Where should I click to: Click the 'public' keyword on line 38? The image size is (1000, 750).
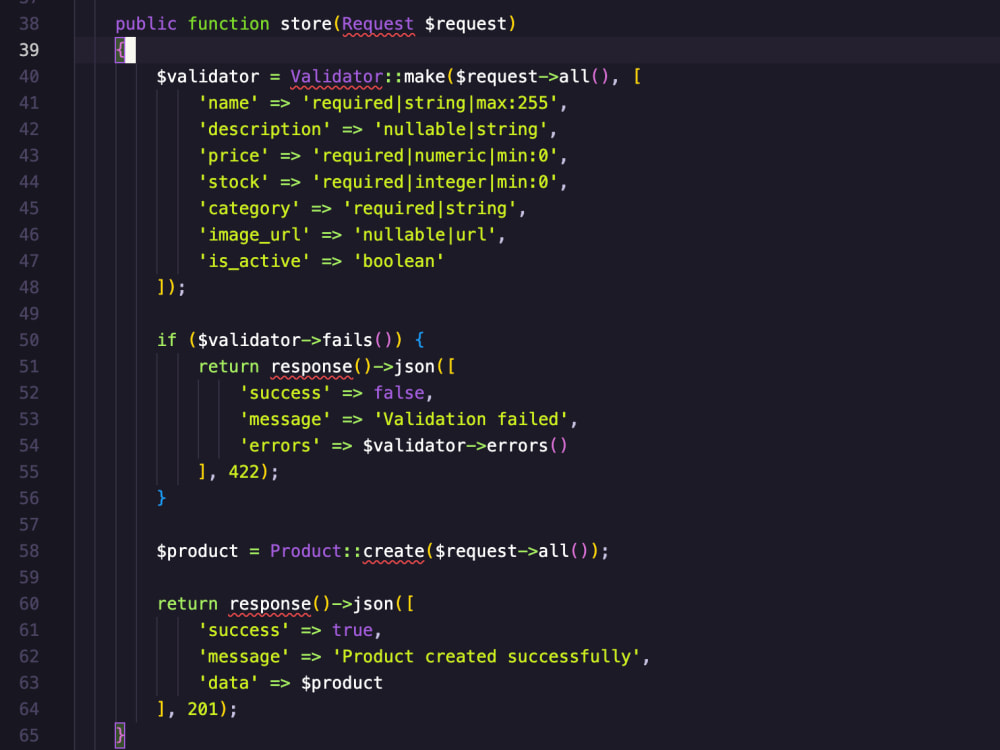tap(146, 24)
